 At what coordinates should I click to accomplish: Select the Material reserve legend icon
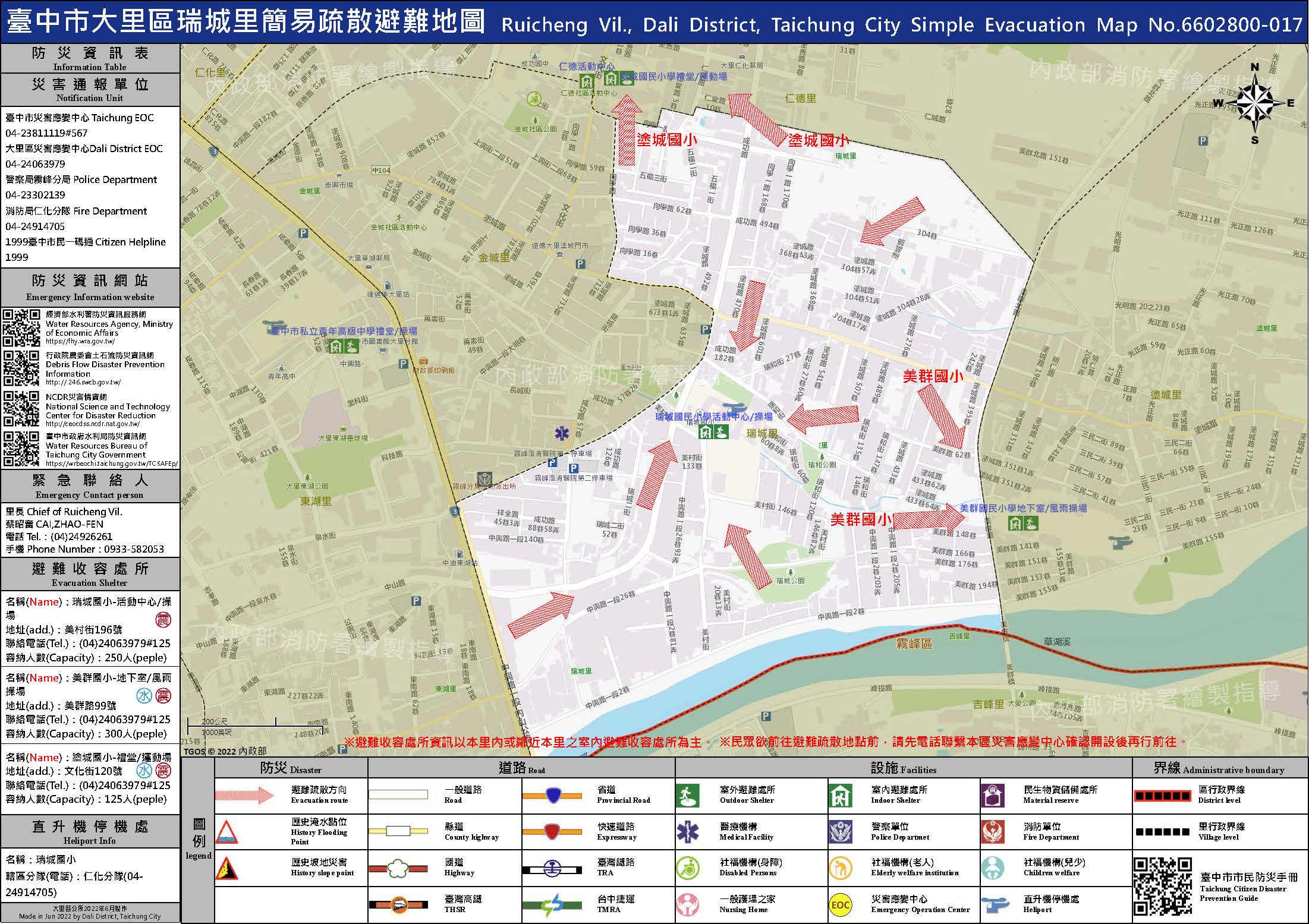pyautogui.click(x=993, y=796)
